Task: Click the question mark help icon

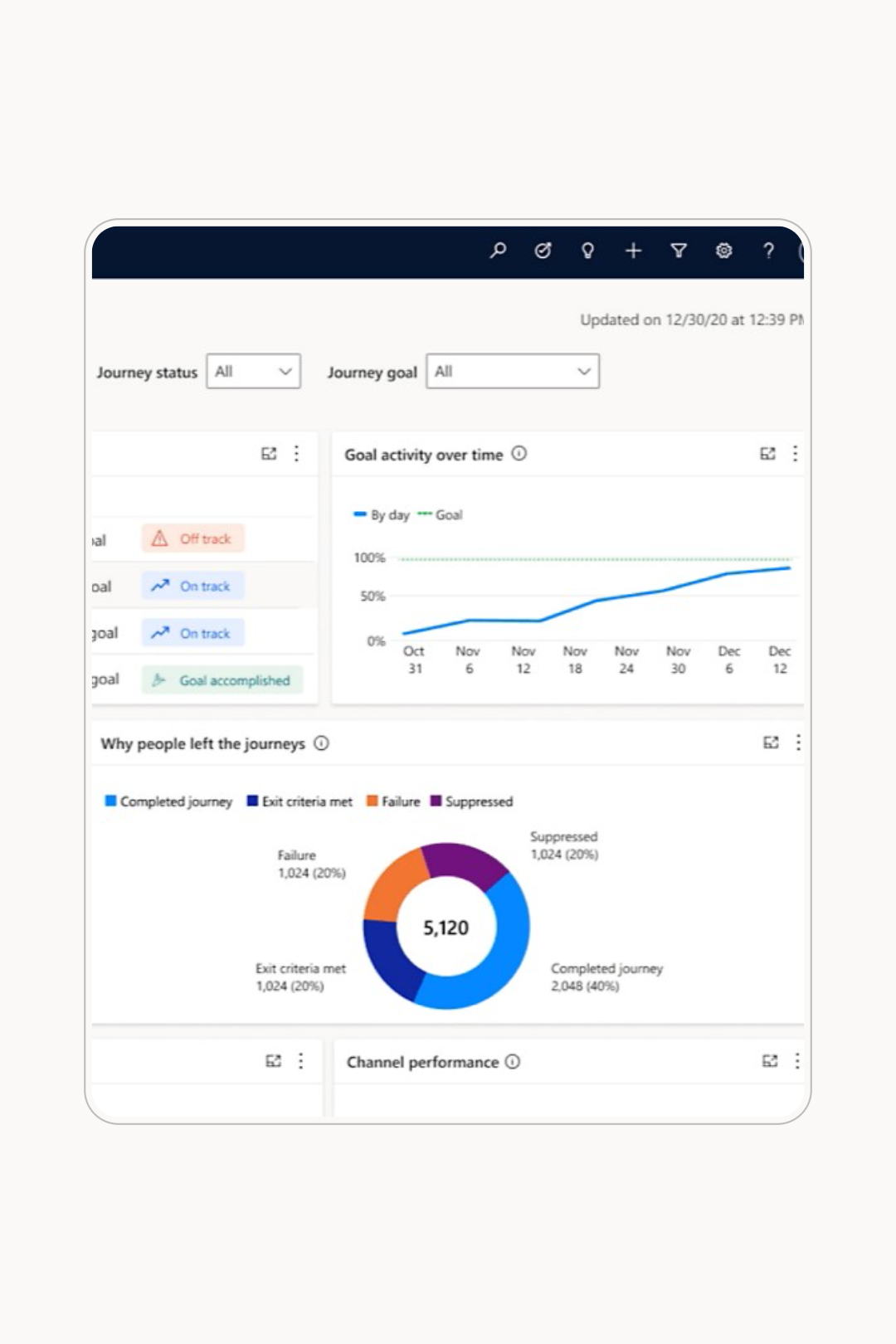Action: [x=768, y=250]
